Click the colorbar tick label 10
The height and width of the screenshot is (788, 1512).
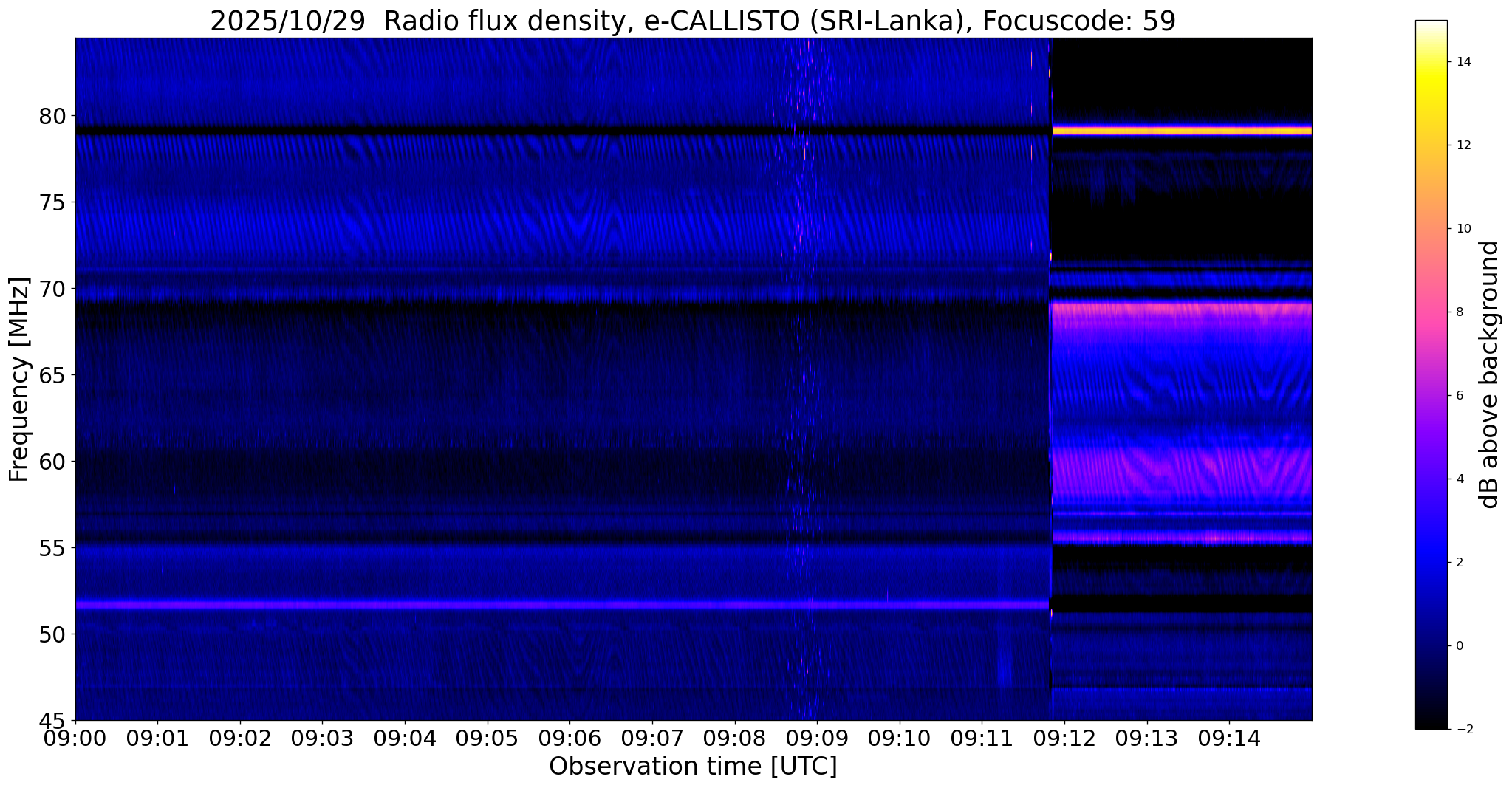tap(1463, 229)
